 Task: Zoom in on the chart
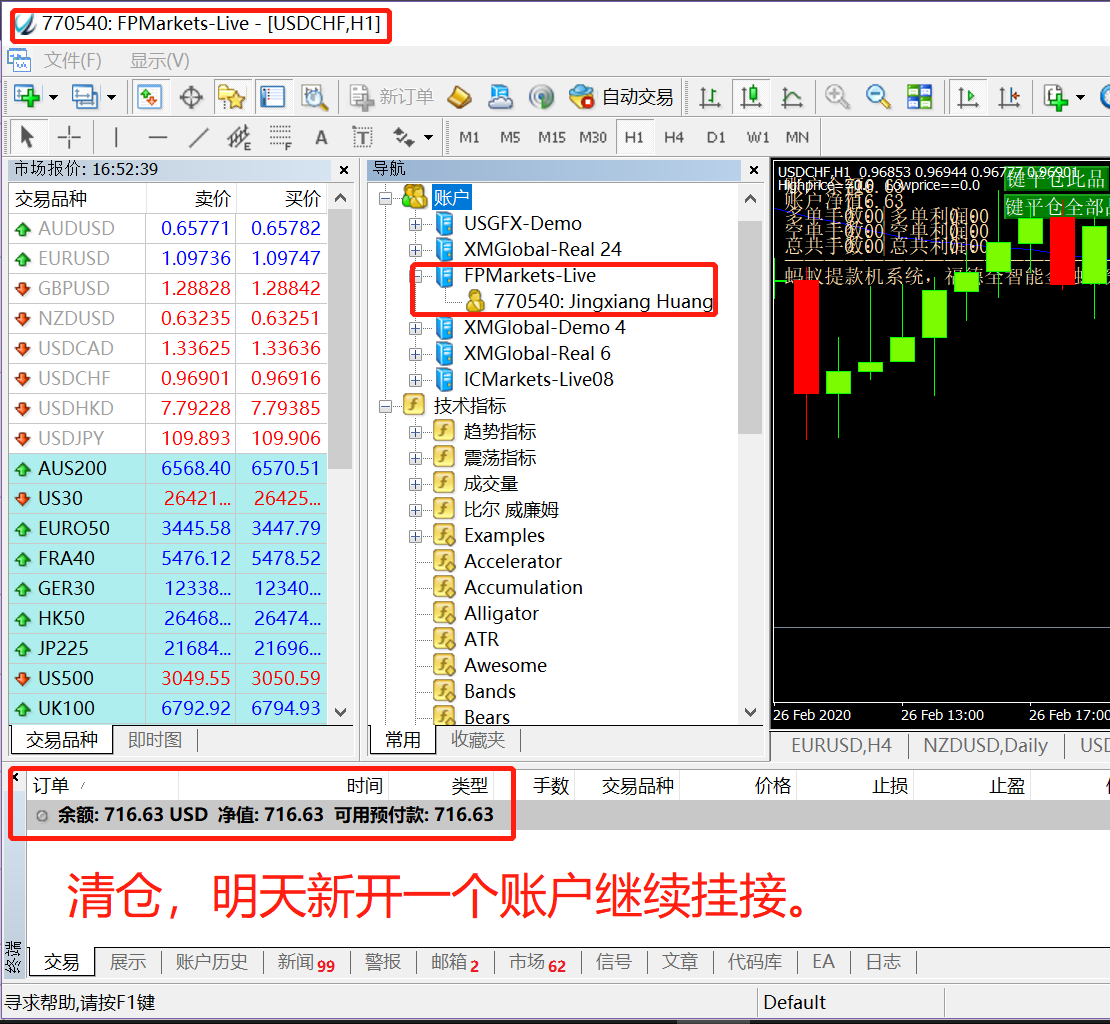click(x=837, y=97)
